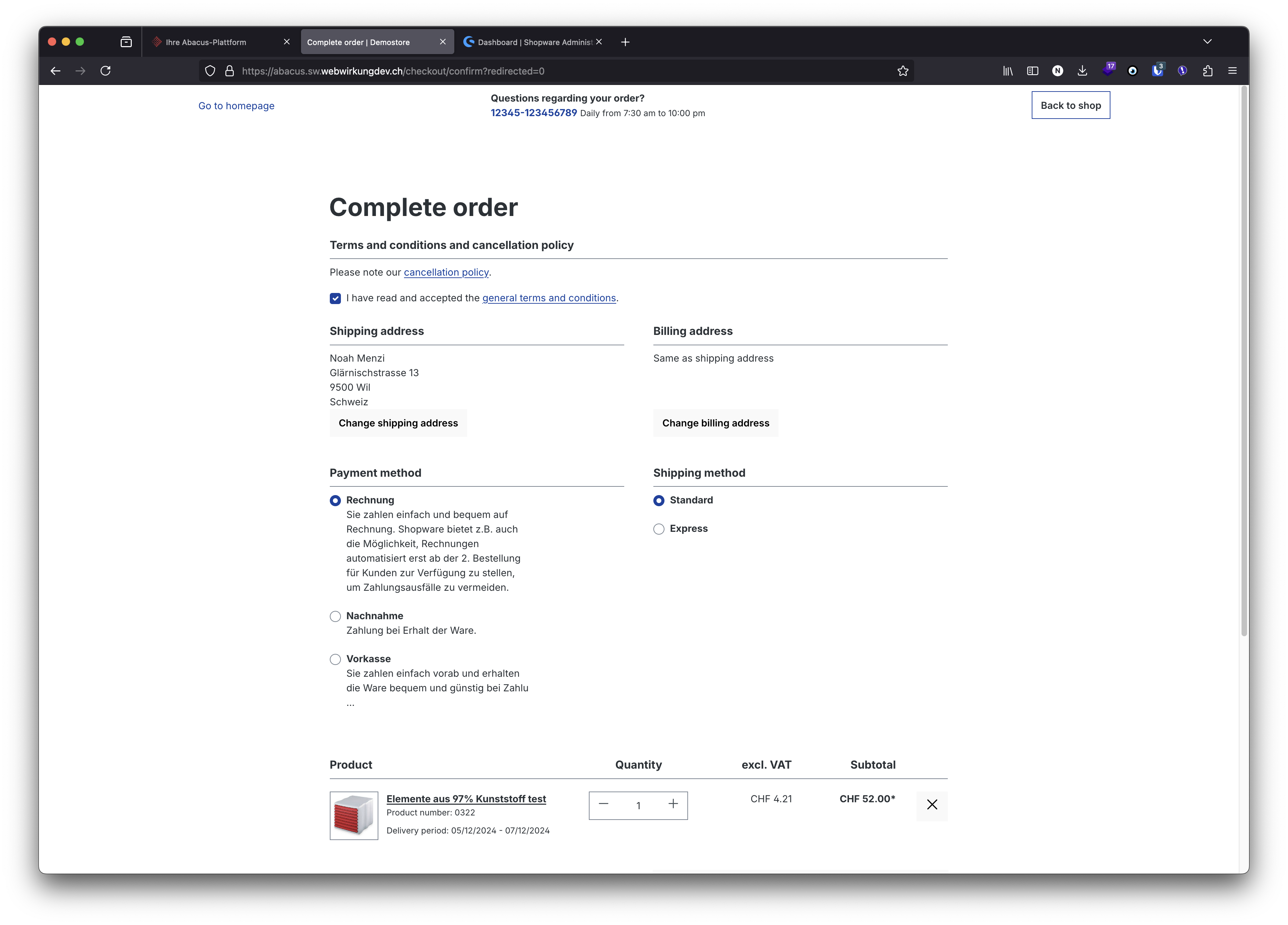Image resolution: width=1288 pixels, height=925 pixels.
Task: Switch to the Shopware Administration Dashboard tab
Action: click(x=528, y=42)
